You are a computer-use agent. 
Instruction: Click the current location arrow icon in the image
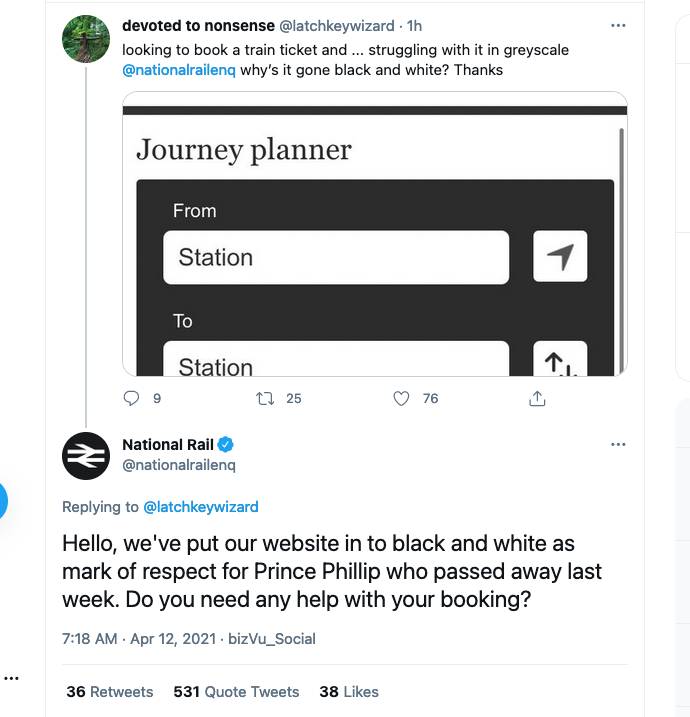click(x=560, y=257)
